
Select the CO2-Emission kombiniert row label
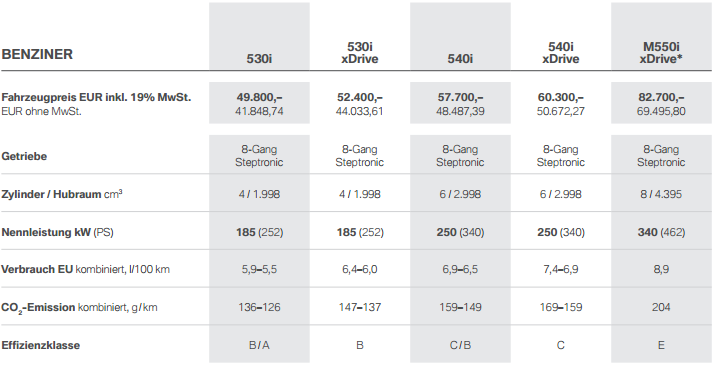point(80,308)
